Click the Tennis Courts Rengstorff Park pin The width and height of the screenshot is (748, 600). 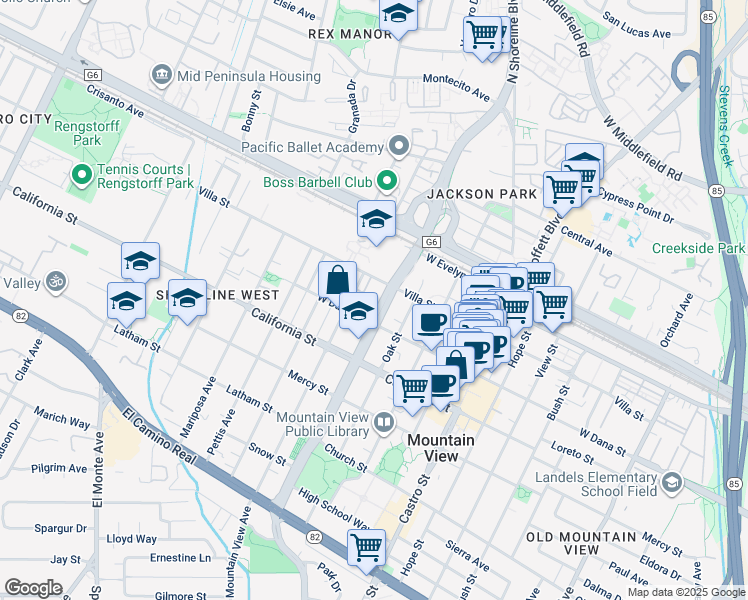coord(81,176)
